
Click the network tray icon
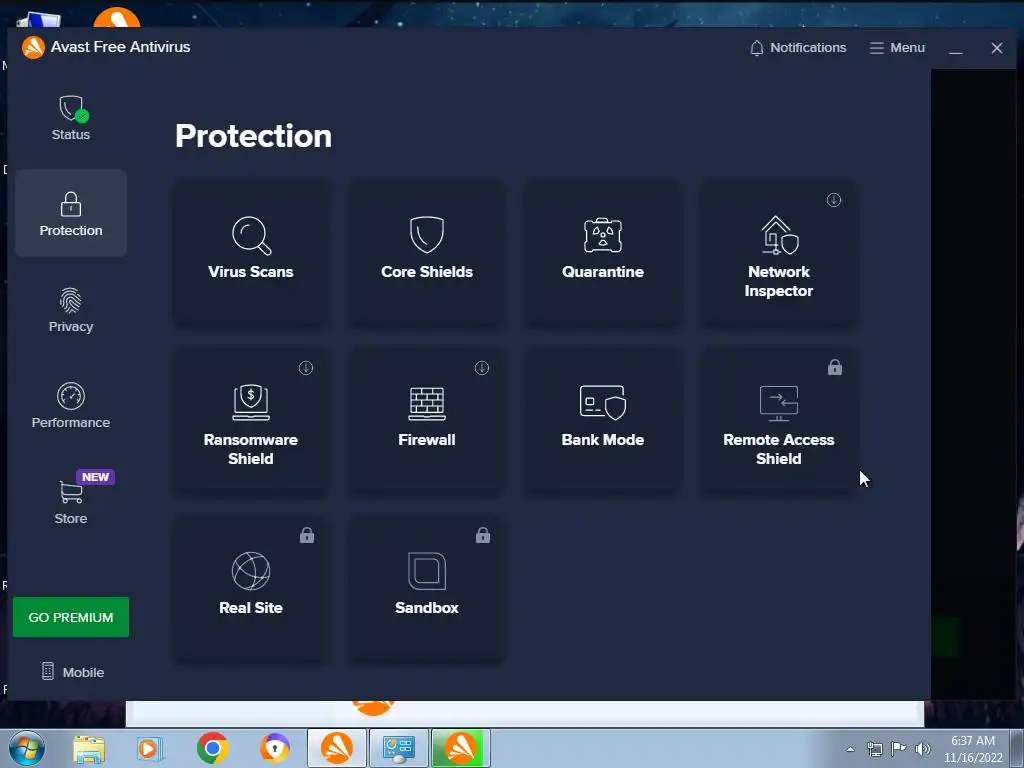pos(874,749)
